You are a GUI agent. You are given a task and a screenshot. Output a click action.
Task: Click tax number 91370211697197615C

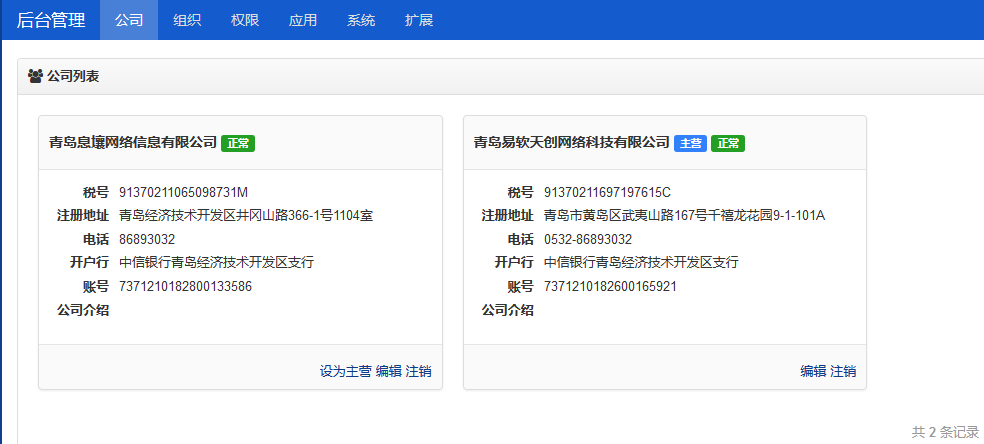(607, 193)
